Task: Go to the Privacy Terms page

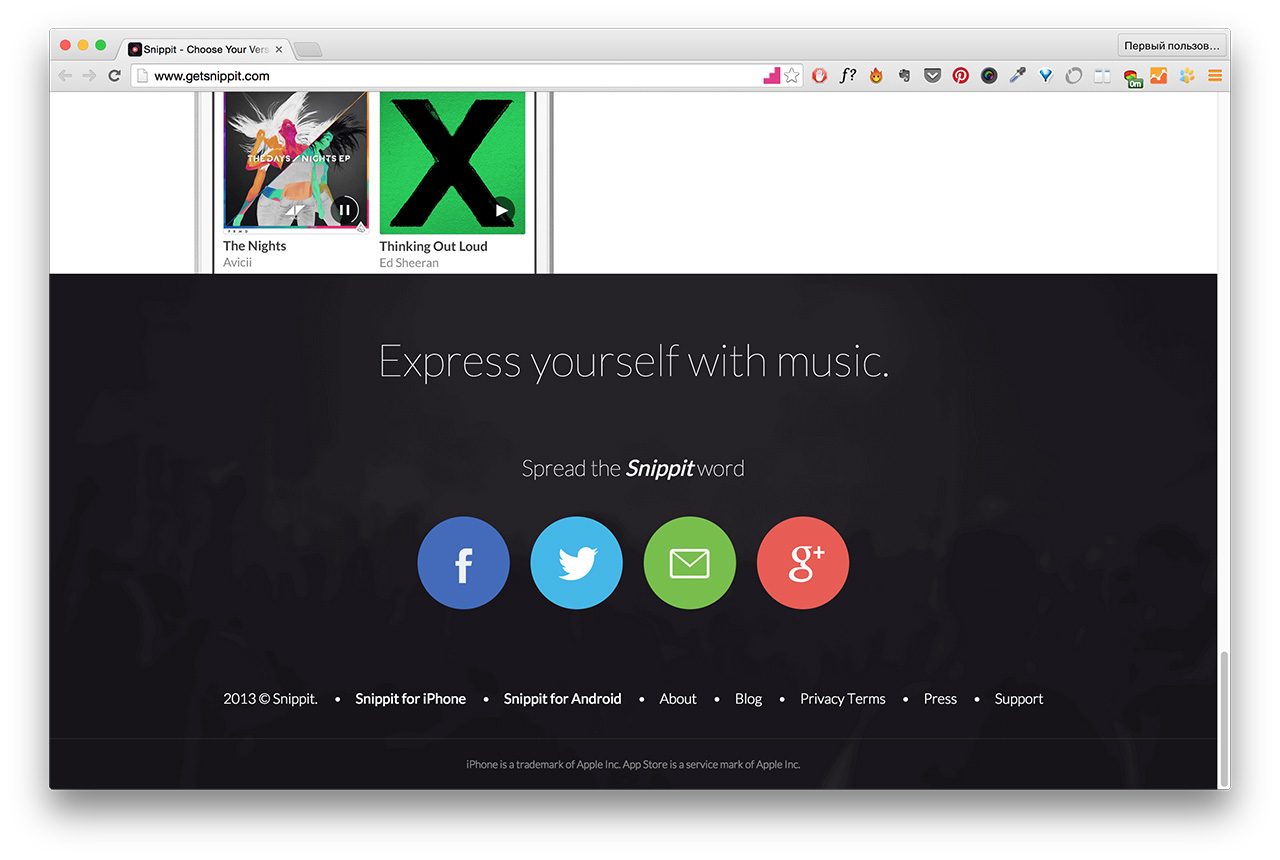Action: tap(842, 699)
